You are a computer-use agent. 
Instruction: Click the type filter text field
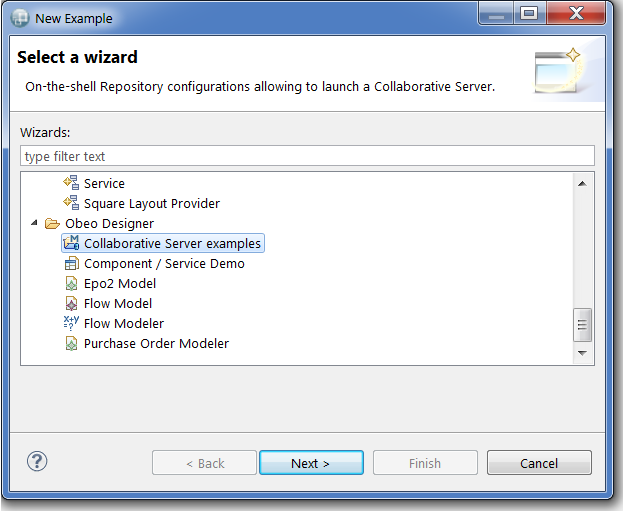pyautogui.click(x=307, y=156)
